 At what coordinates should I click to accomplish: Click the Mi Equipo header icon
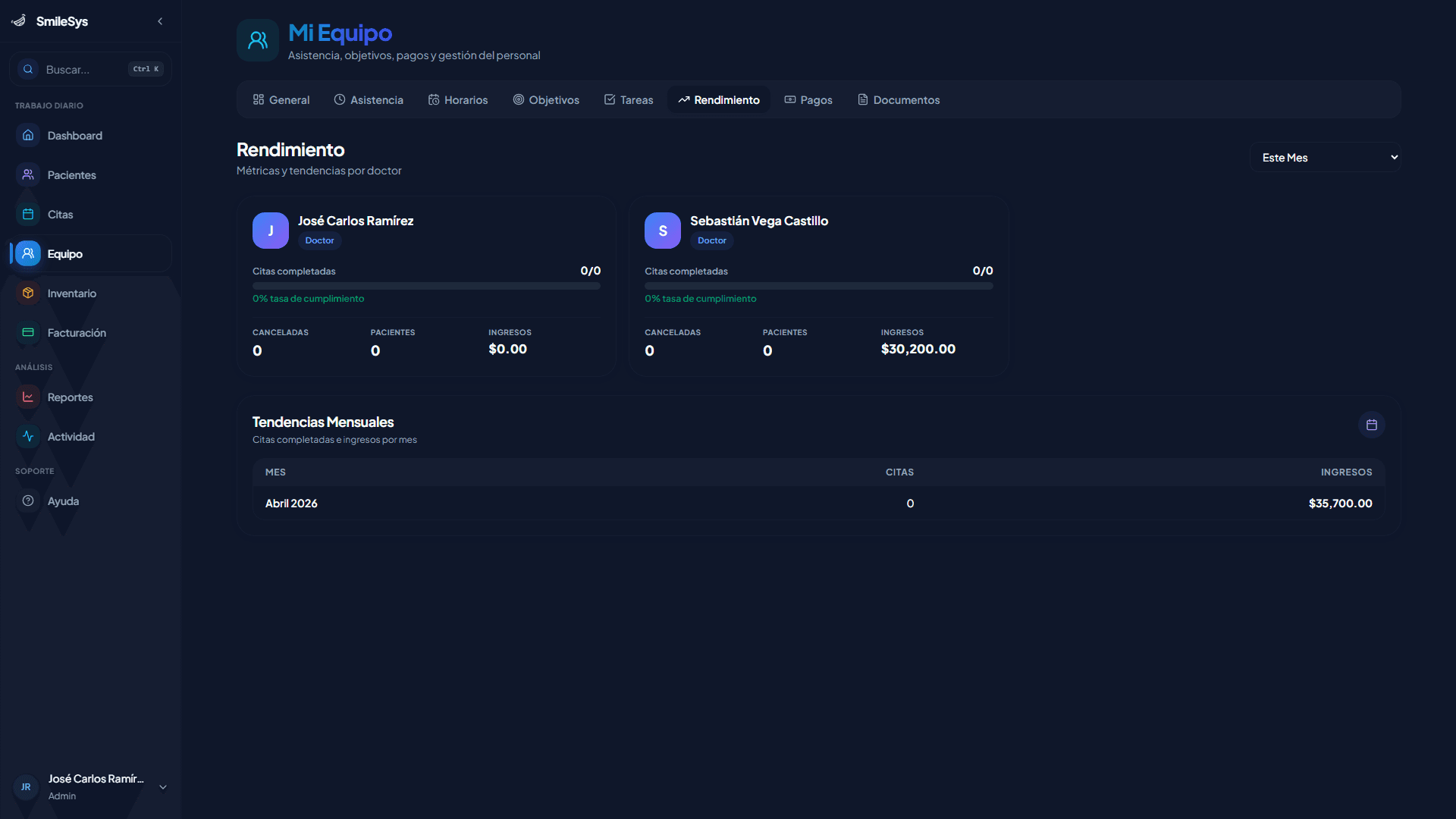tap(258, 40)
